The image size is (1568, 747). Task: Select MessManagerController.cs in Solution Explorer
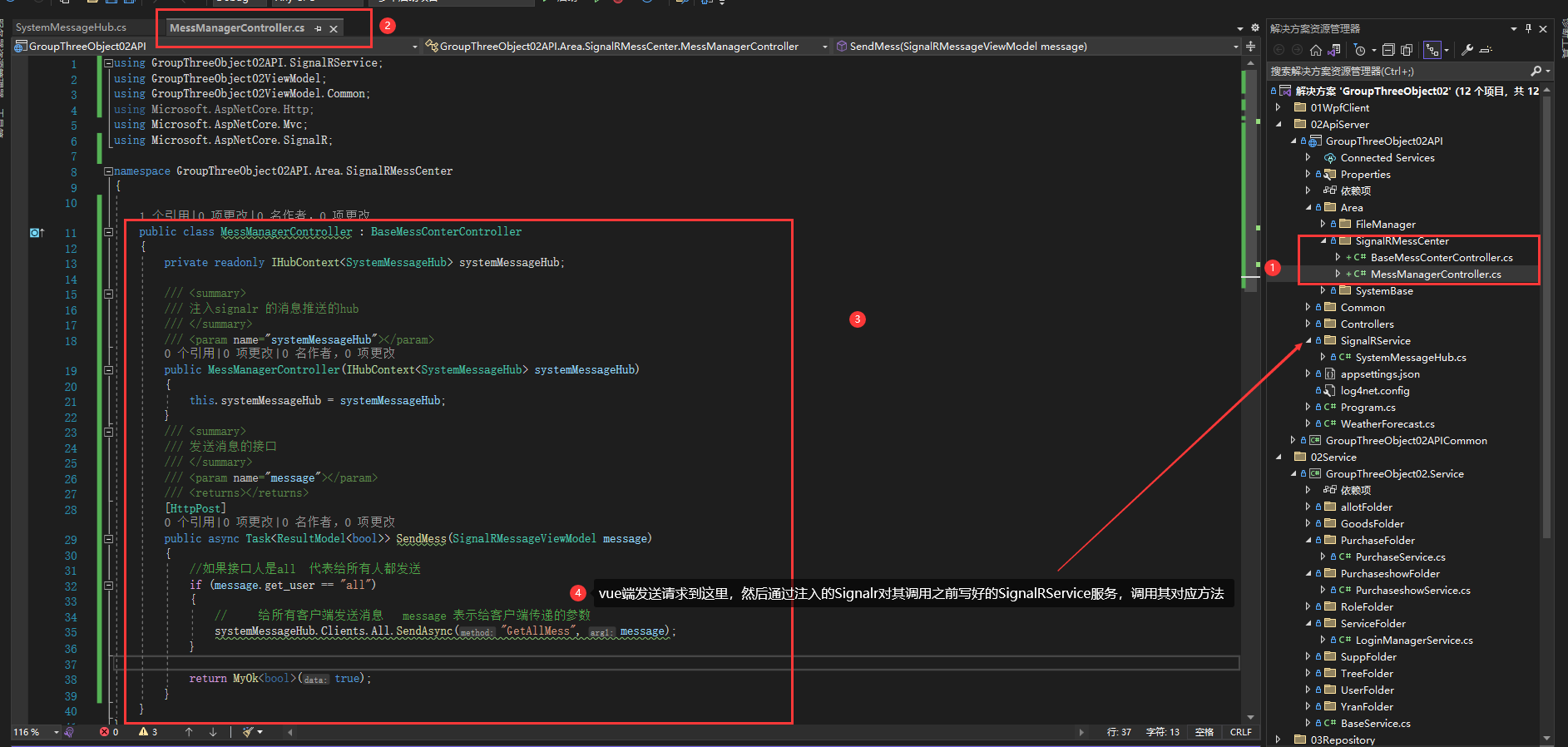(x=1436, y=275)
